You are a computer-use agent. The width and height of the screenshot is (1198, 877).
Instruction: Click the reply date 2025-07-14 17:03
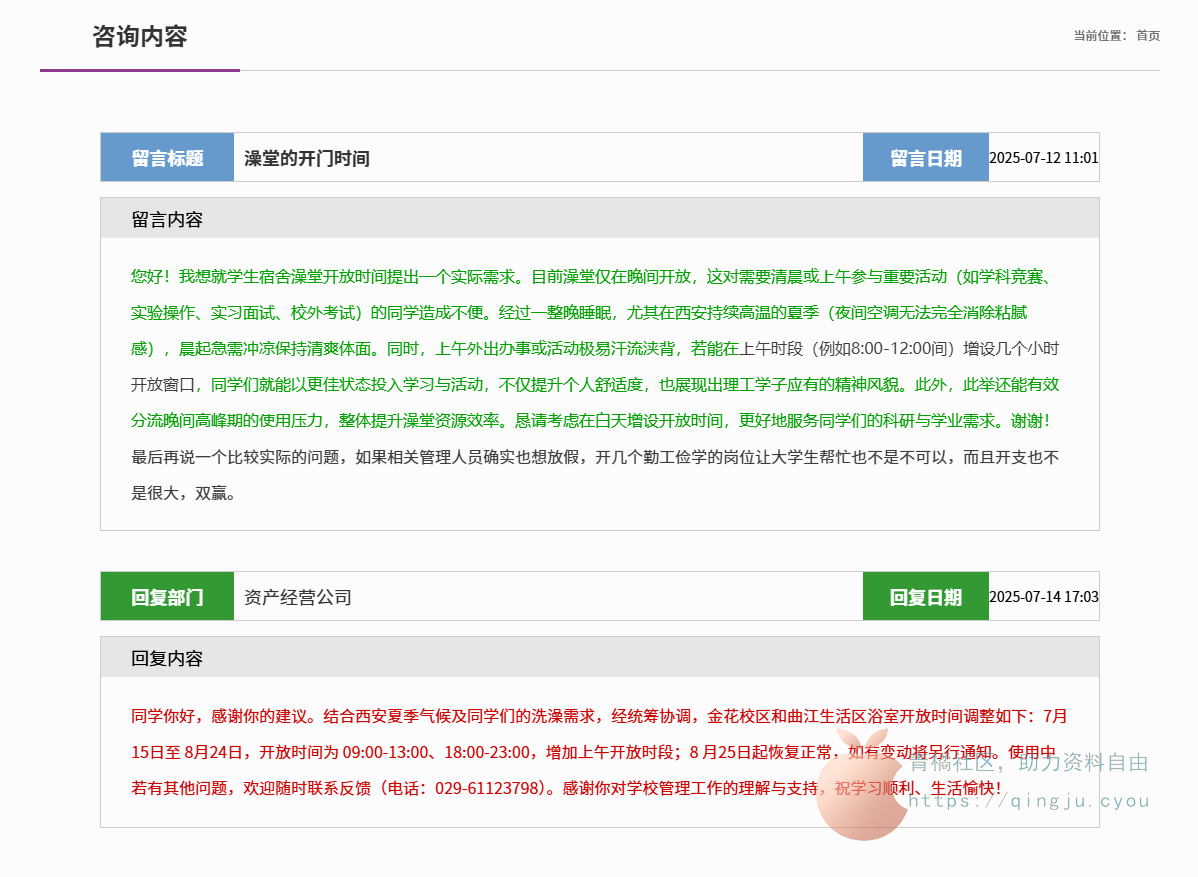1043,597
